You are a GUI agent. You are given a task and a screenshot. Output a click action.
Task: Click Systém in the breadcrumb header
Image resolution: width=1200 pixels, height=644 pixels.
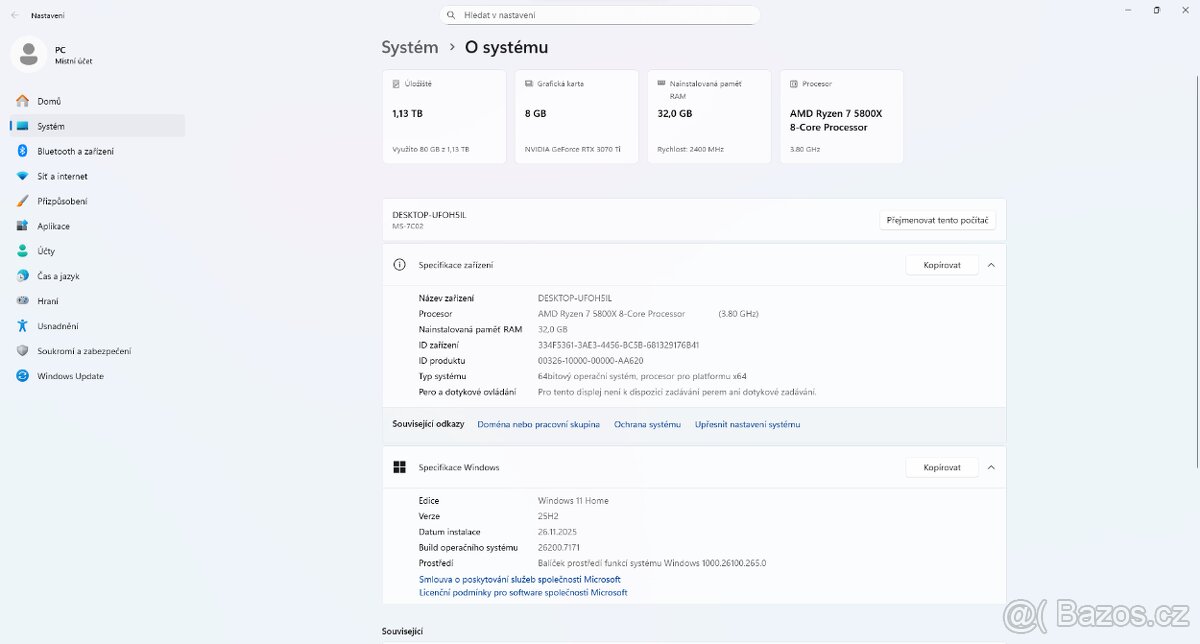click(410, 47)
